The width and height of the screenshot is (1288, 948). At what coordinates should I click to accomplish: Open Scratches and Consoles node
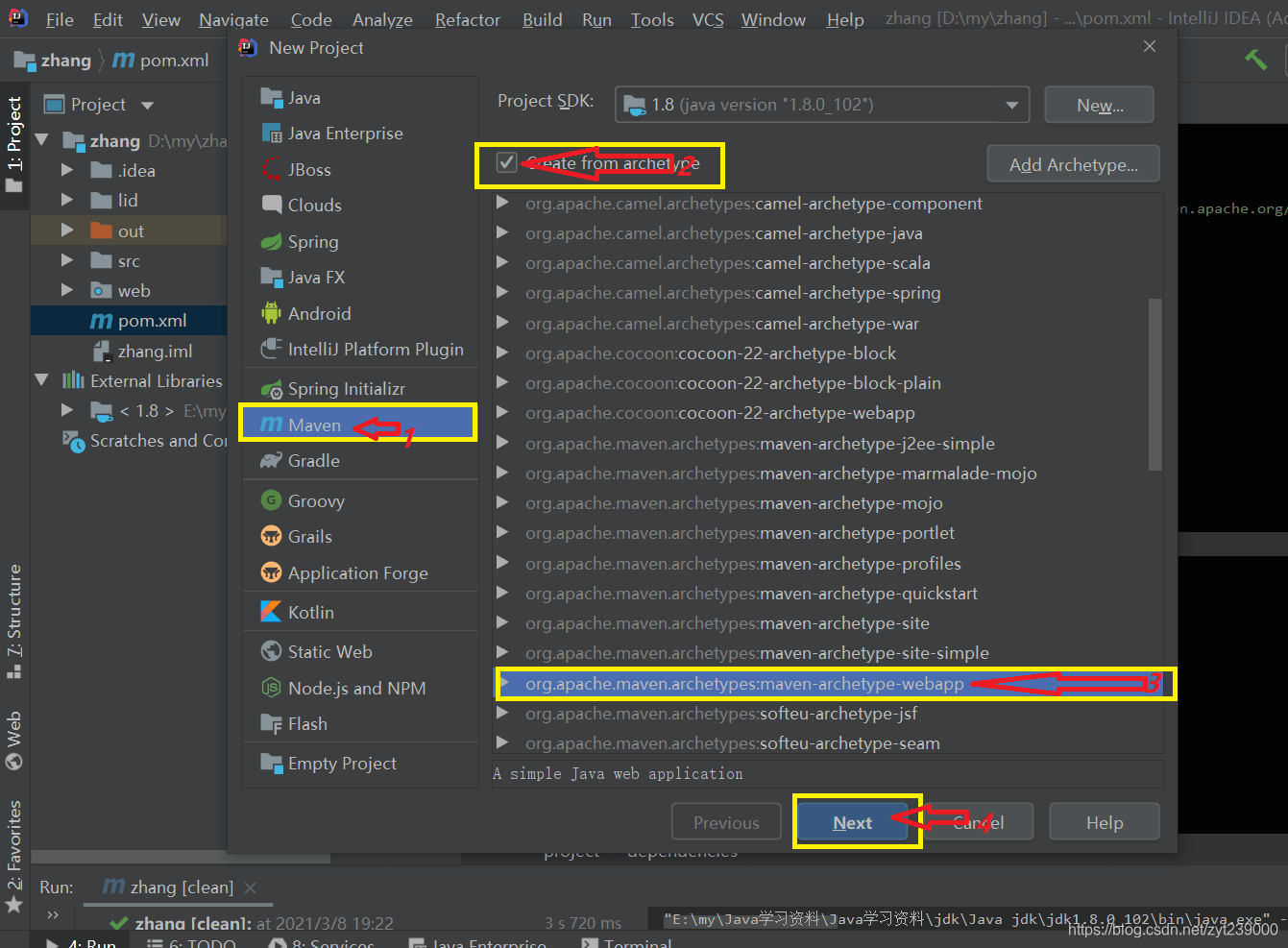(x=144, y=441)
